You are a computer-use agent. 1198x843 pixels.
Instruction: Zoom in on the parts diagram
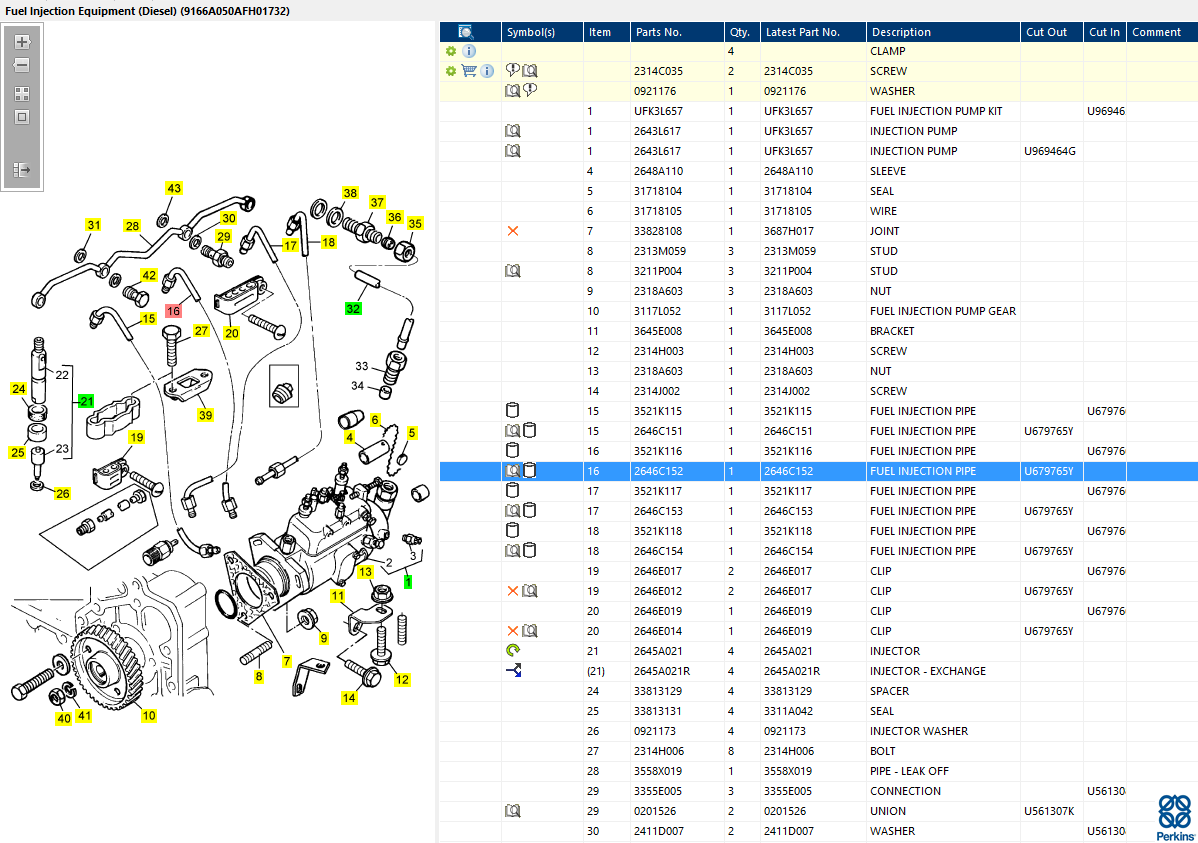(x=22, y=42)
